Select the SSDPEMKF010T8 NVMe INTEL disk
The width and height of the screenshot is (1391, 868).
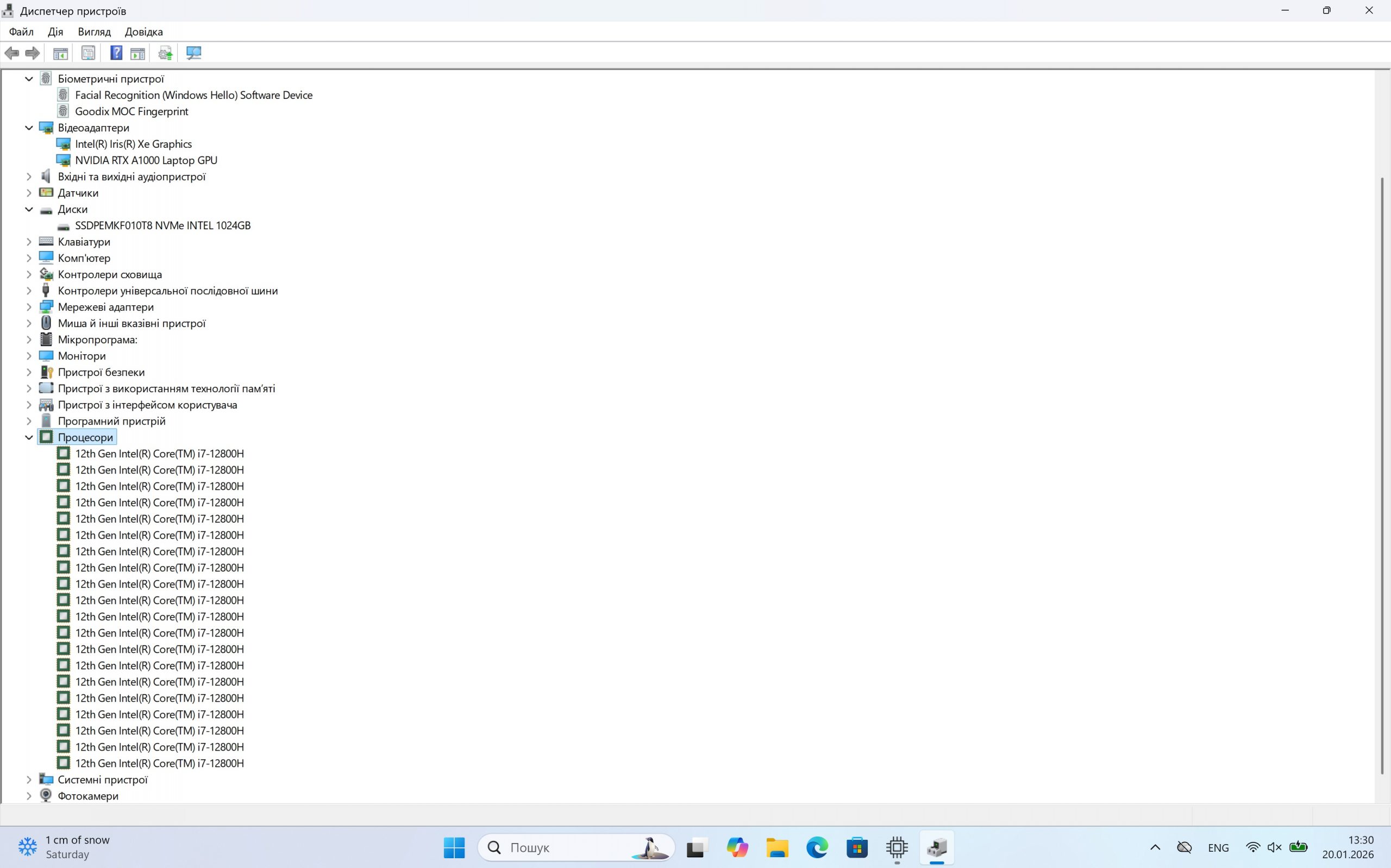pyautogui.click(x=162, y=225)
